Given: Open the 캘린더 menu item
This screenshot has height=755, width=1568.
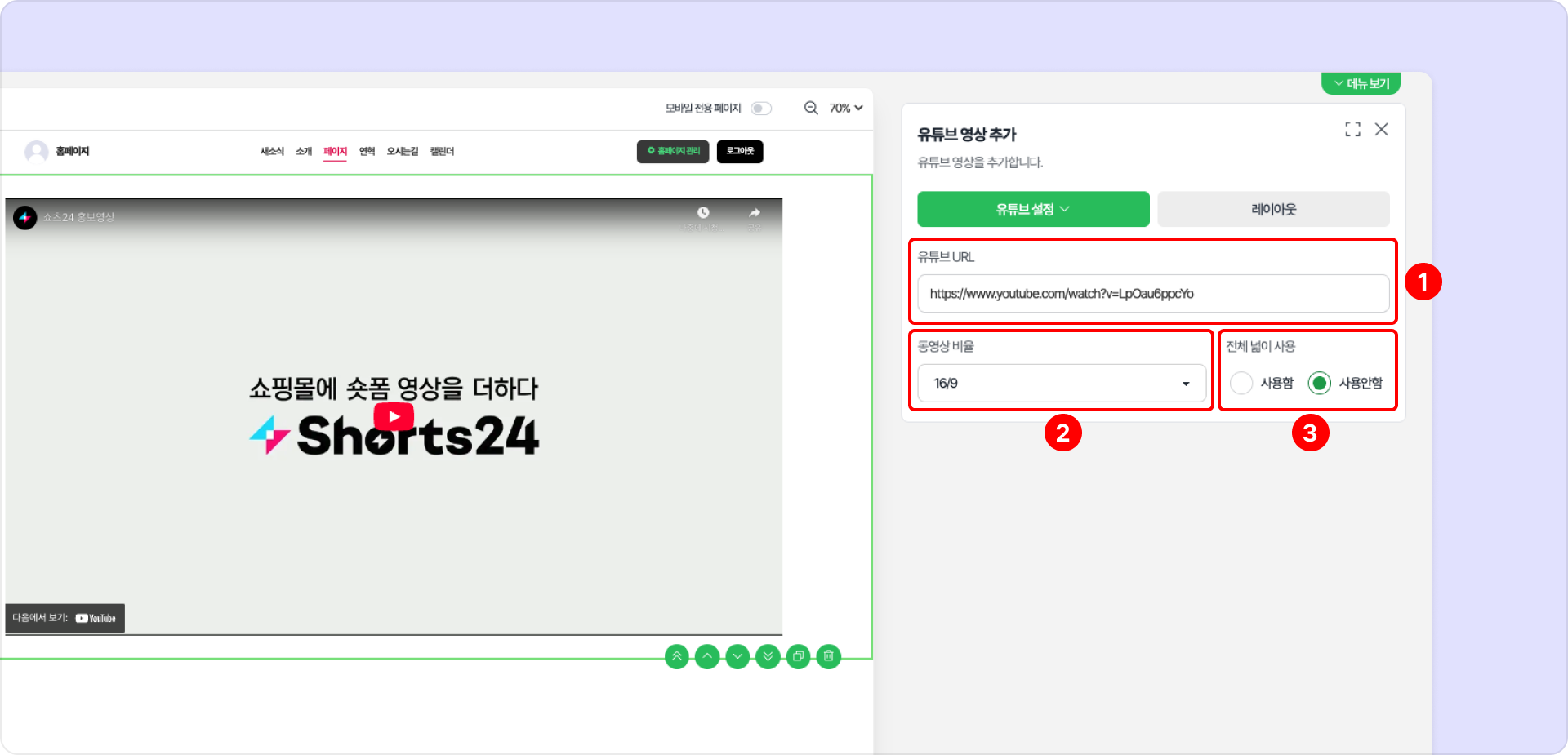Looking at the screenshot, I should point(442,151).
